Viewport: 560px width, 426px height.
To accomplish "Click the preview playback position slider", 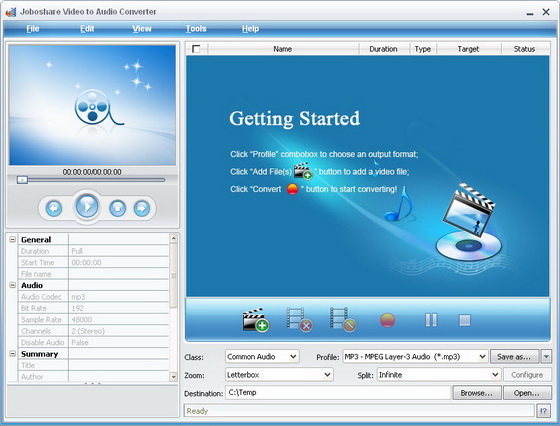I will [x=91, y=180].
